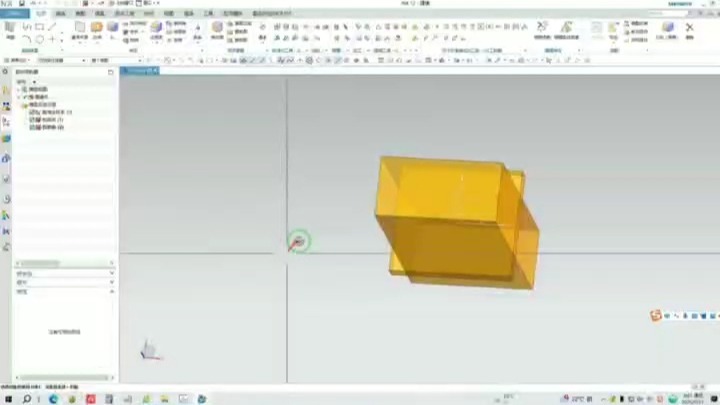Open Microsoft Edge from taskbar
Viewport: 720px width, 405px height.
tap(53, 399)
